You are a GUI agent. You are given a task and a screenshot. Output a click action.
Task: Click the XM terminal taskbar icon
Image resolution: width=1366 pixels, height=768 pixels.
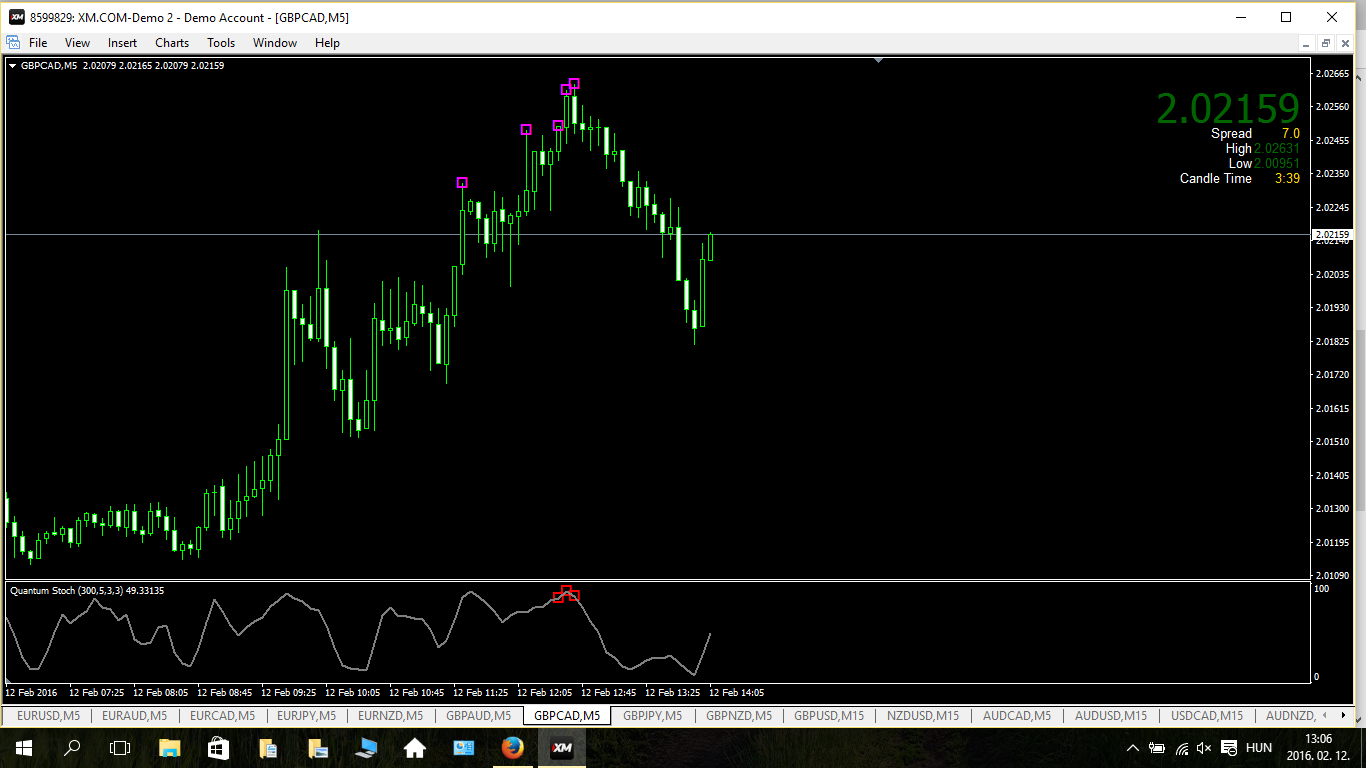tap(562, 748)
